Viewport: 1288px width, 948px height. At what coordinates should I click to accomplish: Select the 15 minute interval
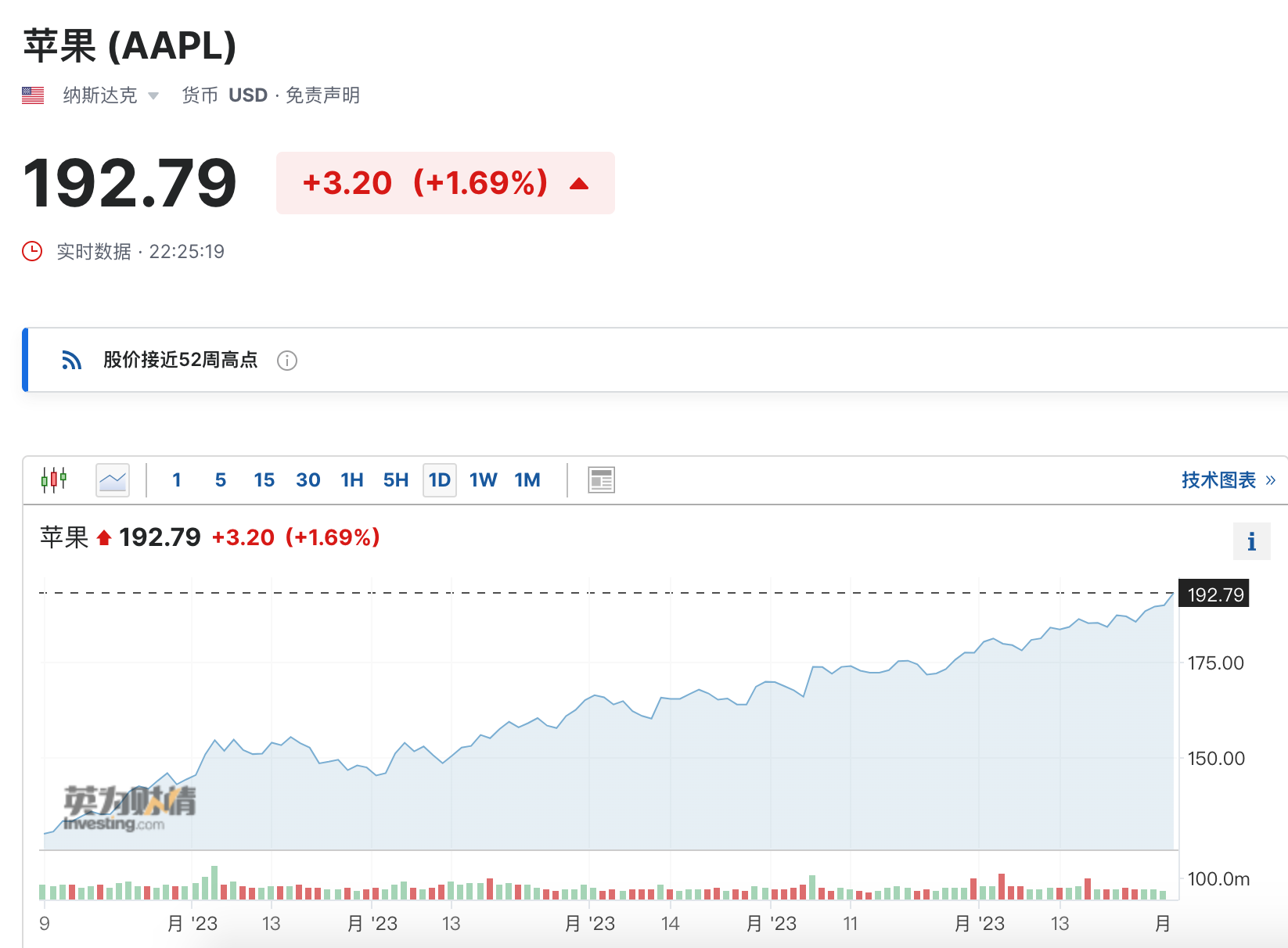coord(264,479)
